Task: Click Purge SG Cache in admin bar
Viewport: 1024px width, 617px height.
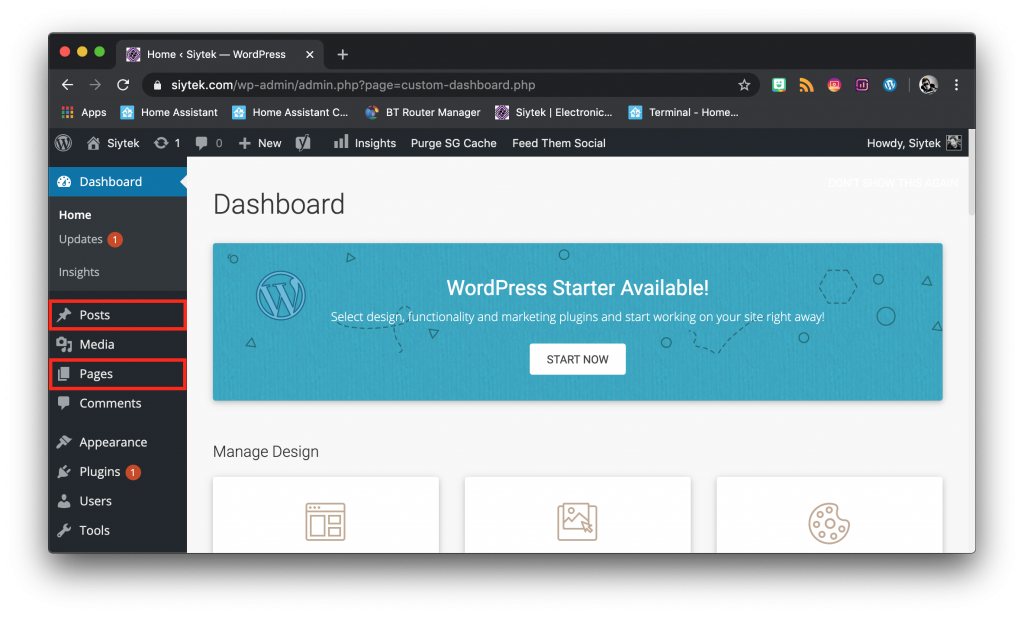Action: [453, 143]
